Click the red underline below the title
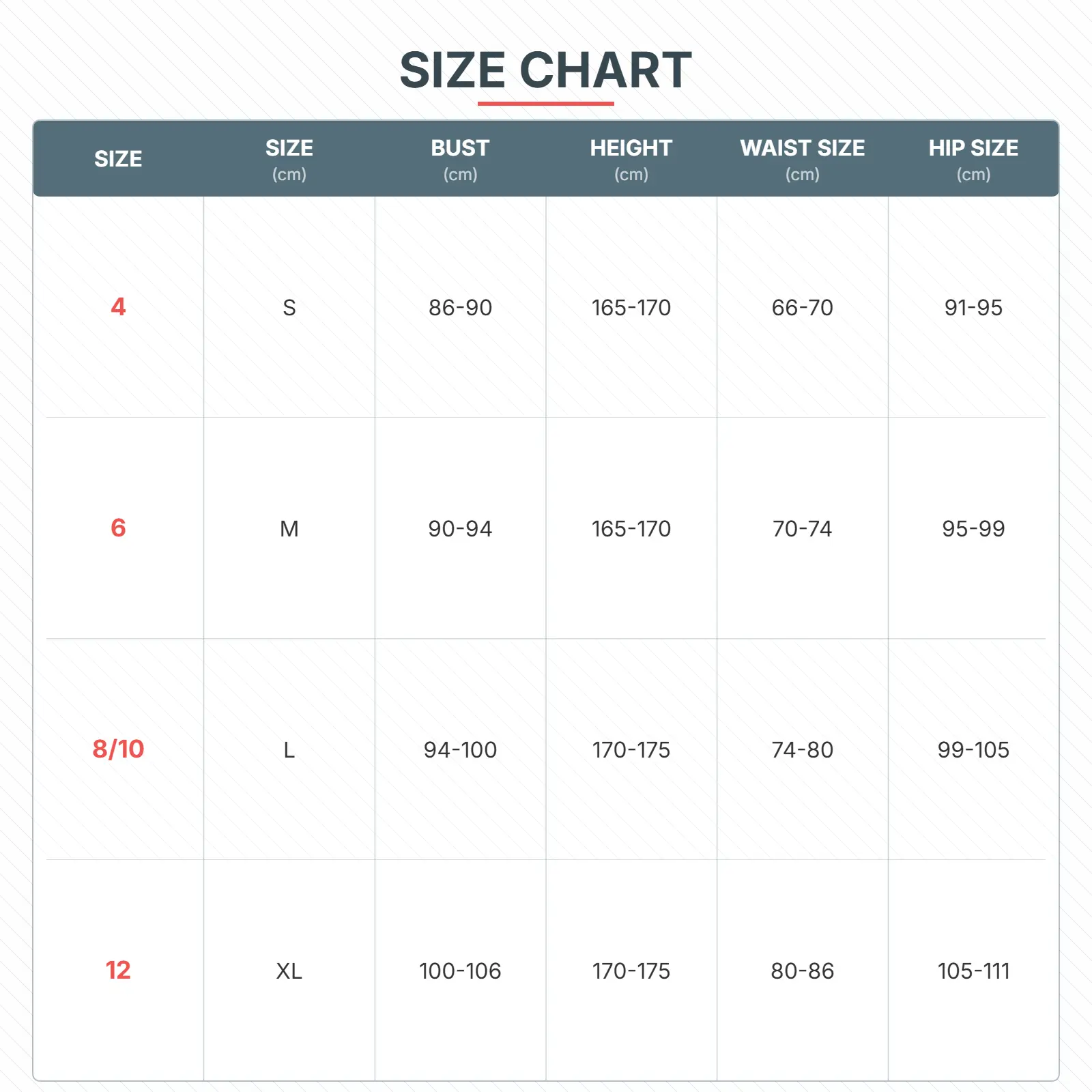The width and height of the screenshot is (1092, 1092). click(x=545, y=104)
